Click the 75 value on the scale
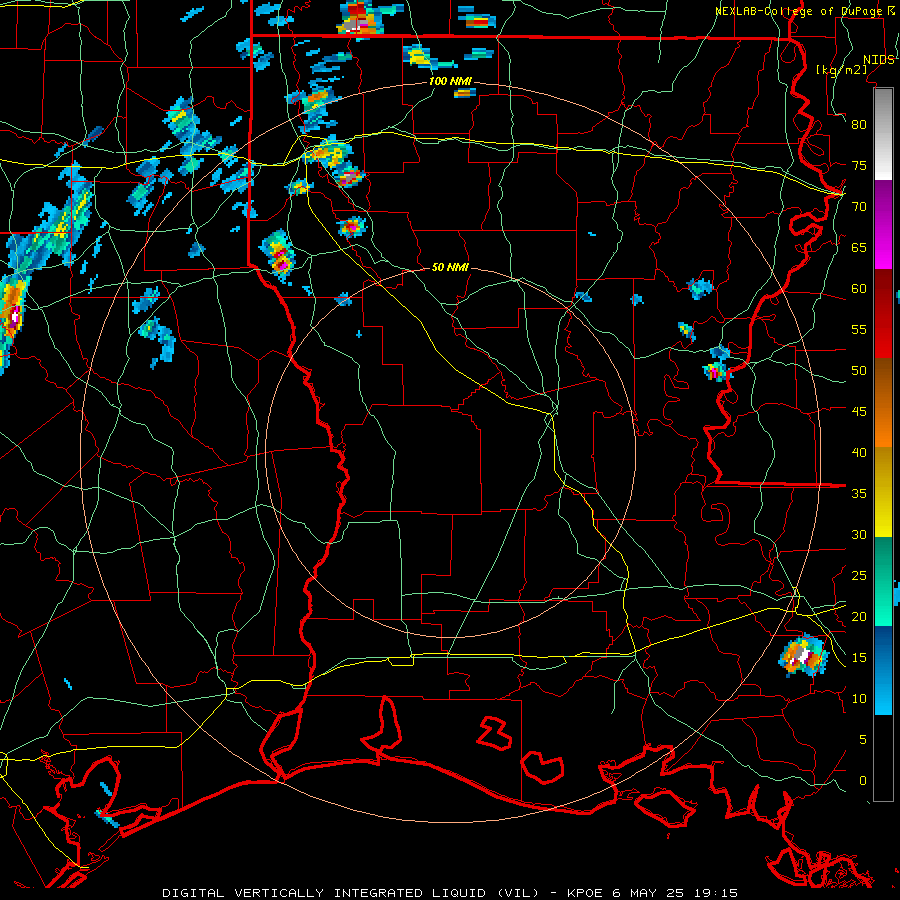900x900 pixels. tap(859, 165)
